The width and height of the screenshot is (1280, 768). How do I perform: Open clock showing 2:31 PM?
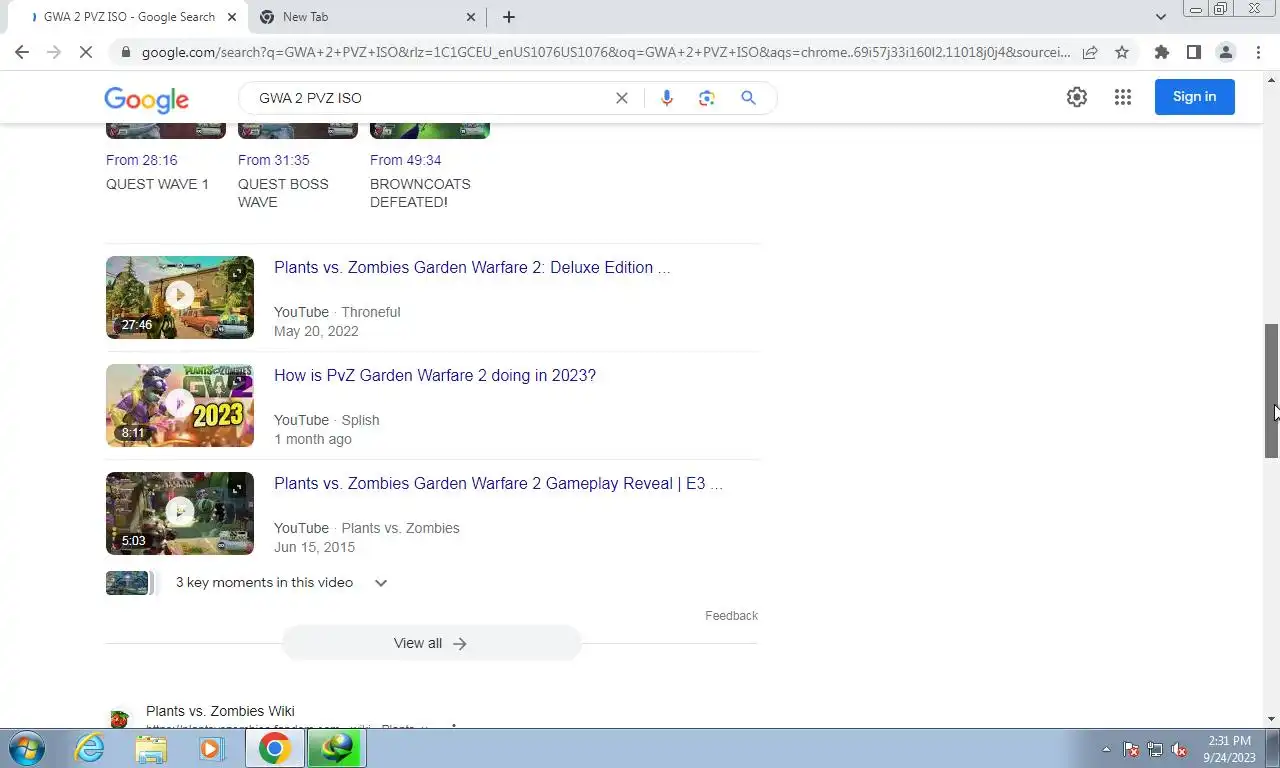coord(1229,749)
